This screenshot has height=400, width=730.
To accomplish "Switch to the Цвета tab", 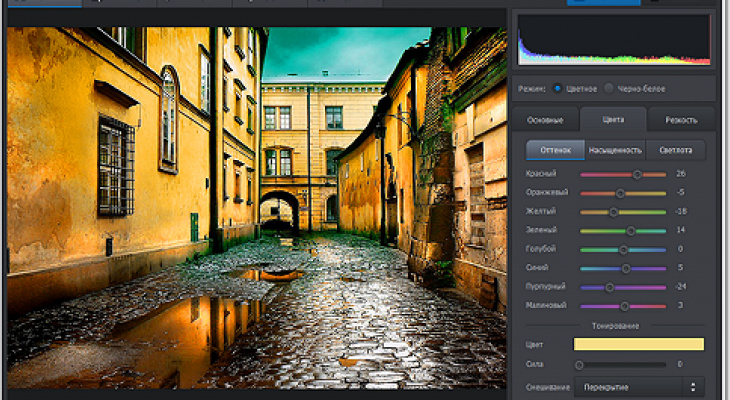I will click(x=613, y=120).
